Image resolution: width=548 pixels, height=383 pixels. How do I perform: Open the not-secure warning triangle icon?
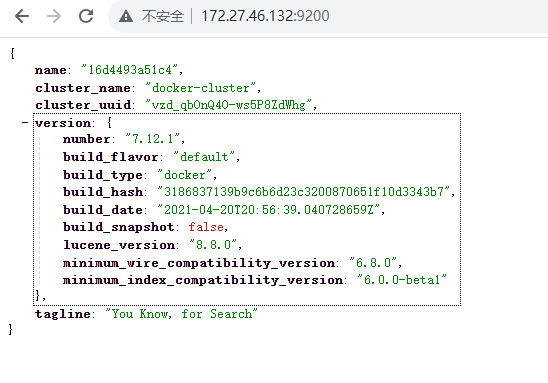pyautogui.click(x=126, y=16)
